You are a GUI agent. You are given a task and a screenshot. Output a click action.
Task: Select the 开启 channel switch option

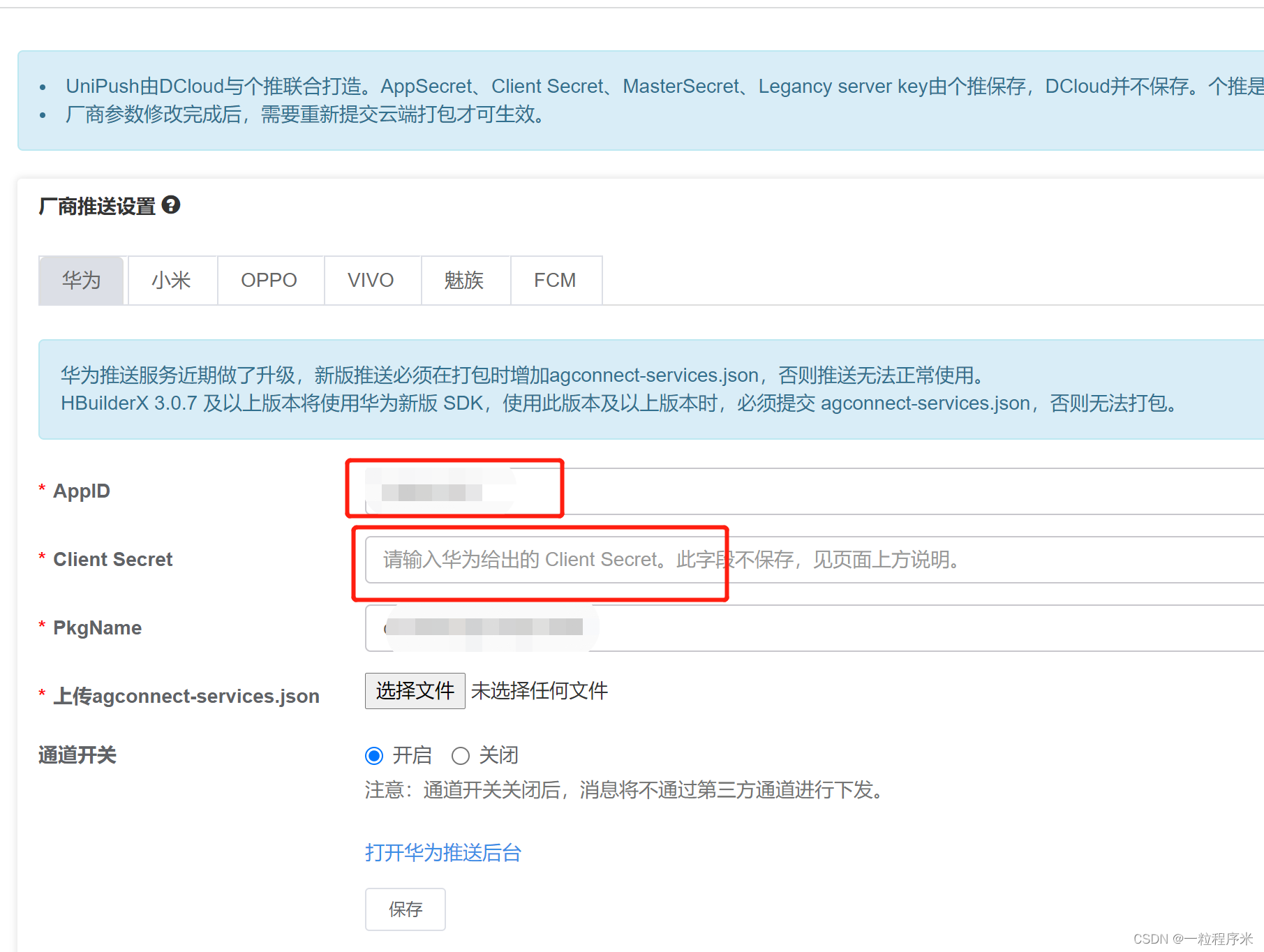(x=374, y=755)
